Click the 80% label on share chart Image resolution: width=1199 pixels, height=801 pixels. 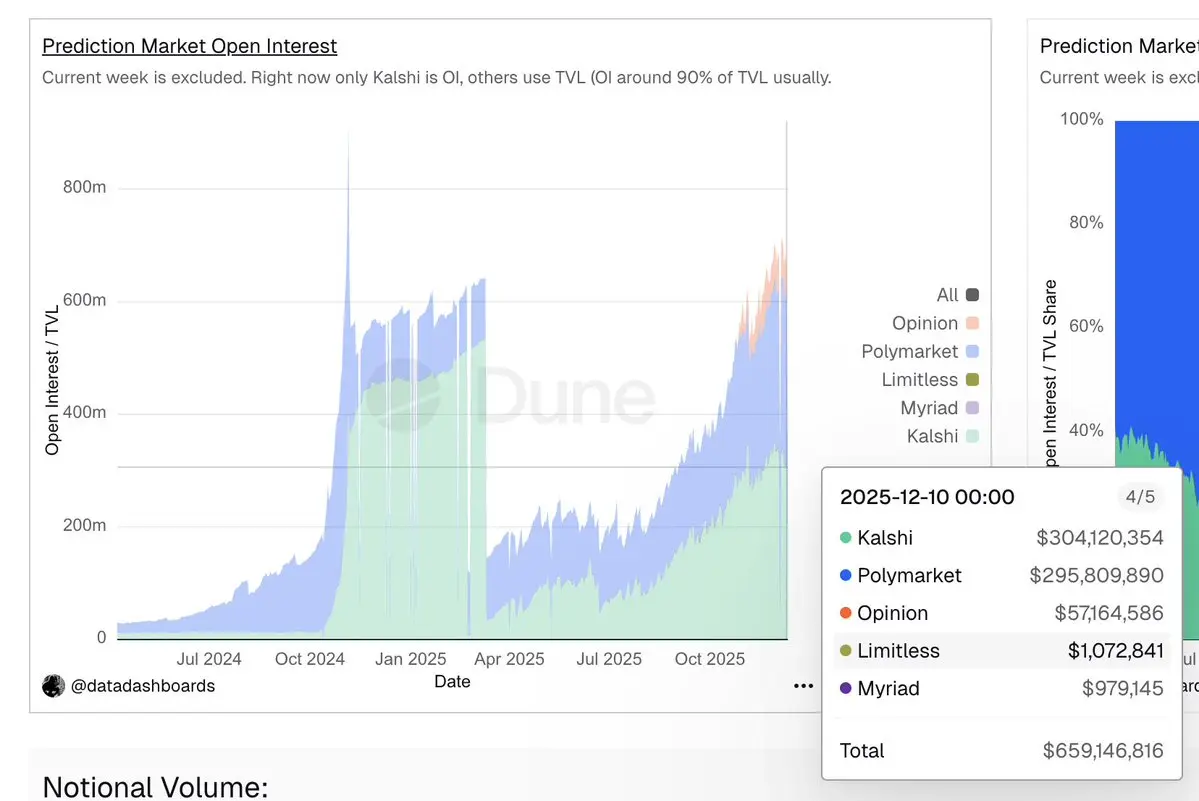(1086, 222)
